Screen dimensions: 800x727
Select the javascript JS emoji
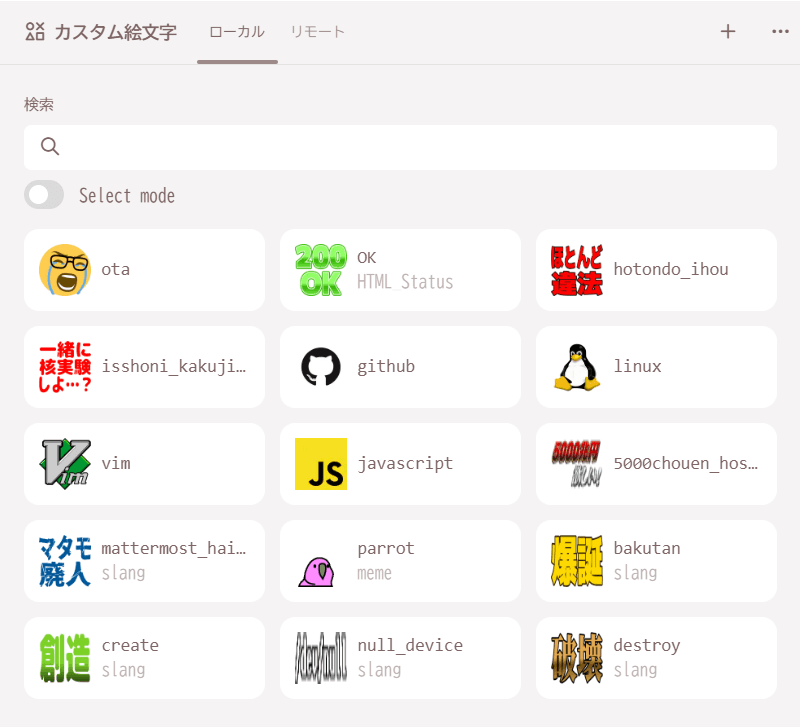tap(400, 464)
